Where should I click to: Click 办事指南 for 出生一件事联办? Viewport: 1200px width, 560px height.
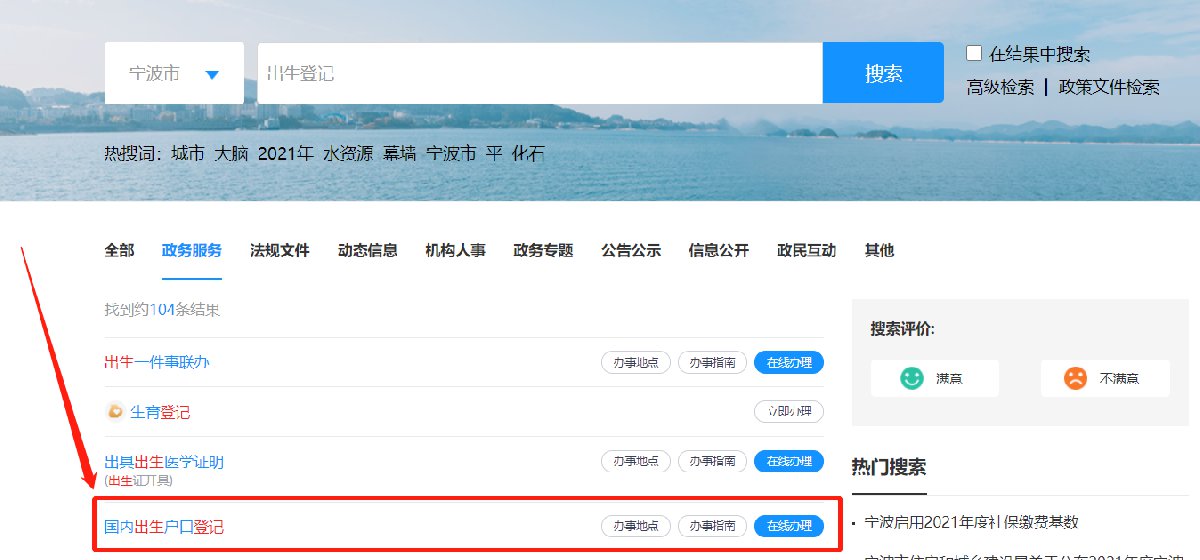(712, 362)
